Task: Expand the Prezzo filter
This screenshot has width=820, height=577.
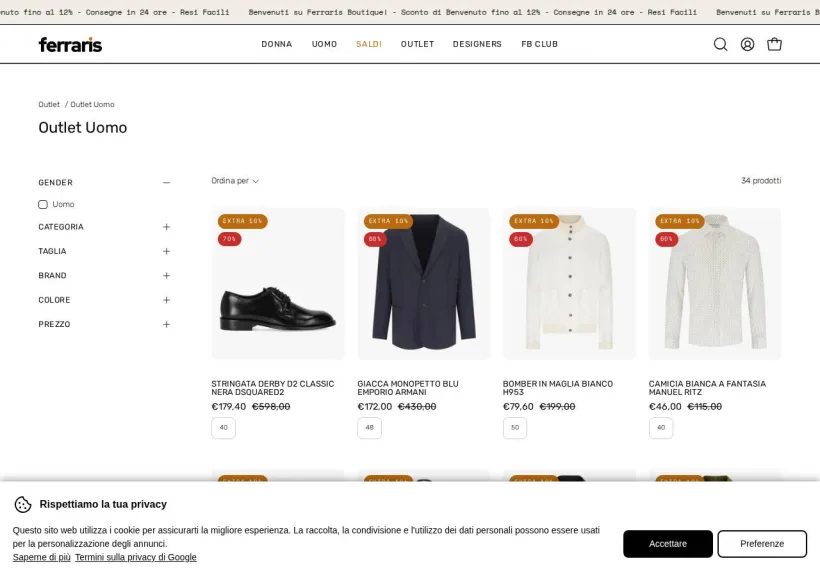Action: 166,324
